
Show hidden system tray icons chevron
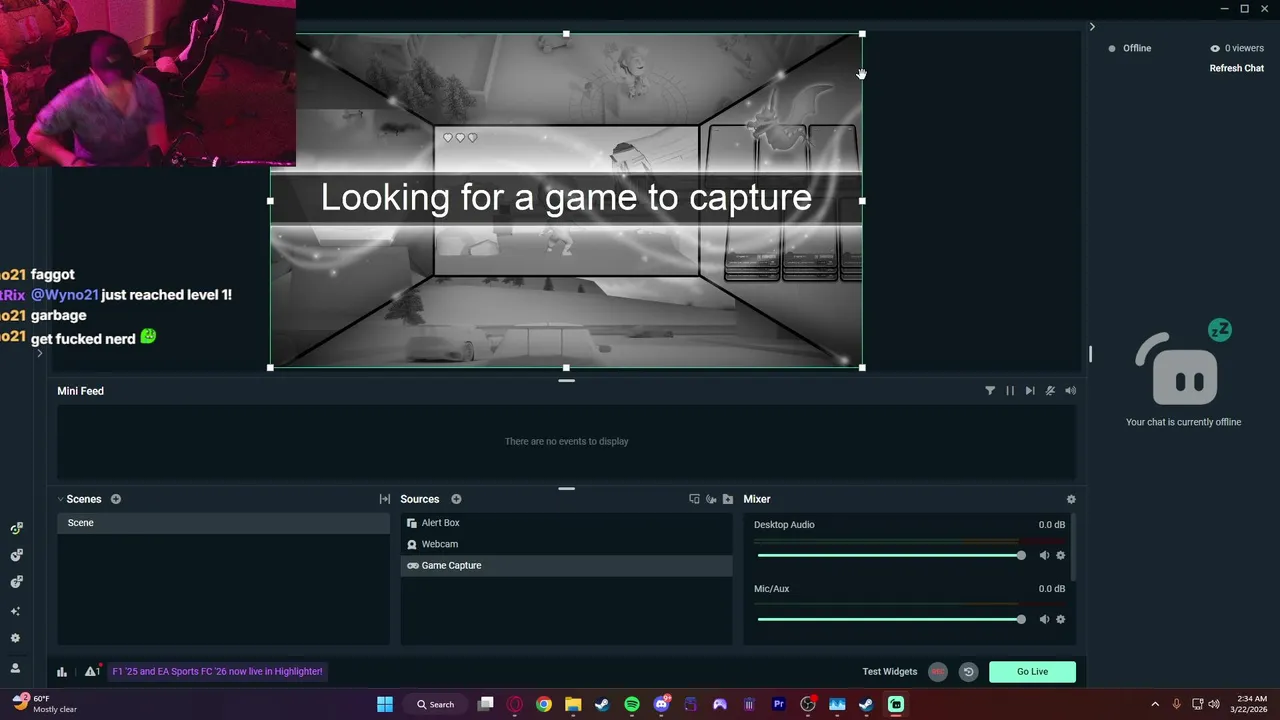(x=1155, y=704)
